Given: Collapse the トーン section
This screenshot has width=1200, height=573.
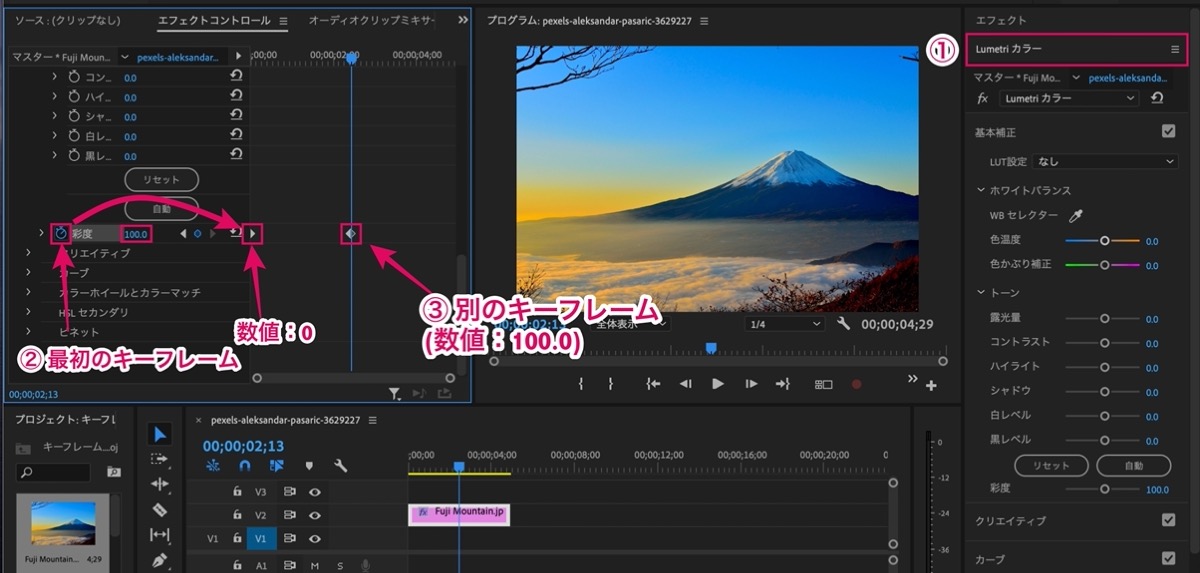Looking at the screenshot, I should tap(980, 292).
